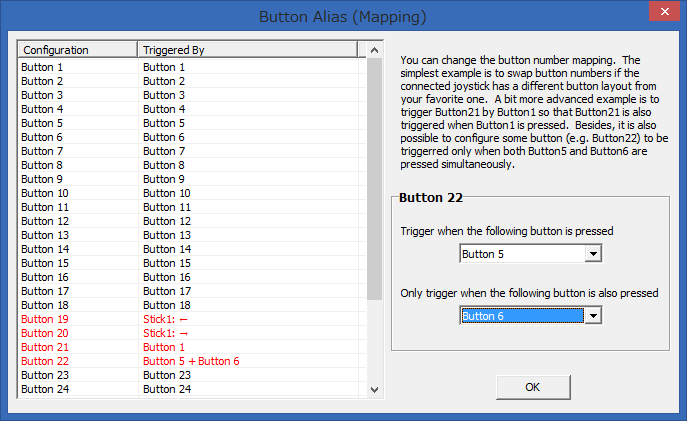Open the 'also pressed' button dropdown arrow

tap(593, 316)
